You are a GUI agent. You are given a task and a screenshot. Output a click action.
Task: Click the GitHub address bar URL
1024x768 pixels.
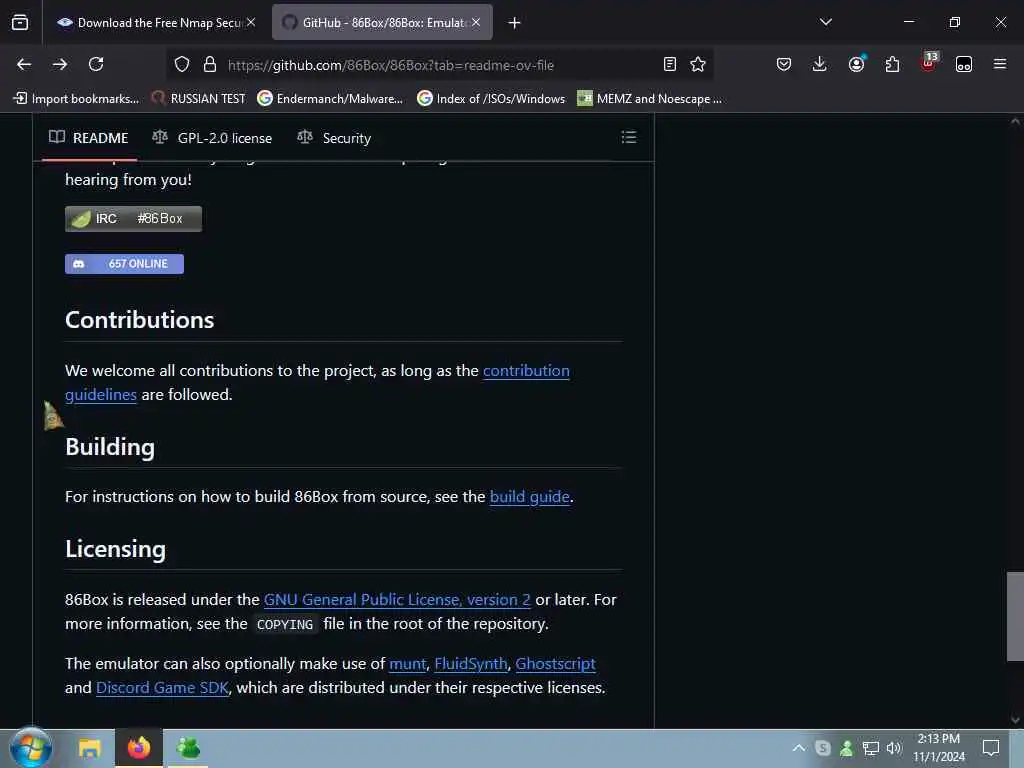(391, 65)
